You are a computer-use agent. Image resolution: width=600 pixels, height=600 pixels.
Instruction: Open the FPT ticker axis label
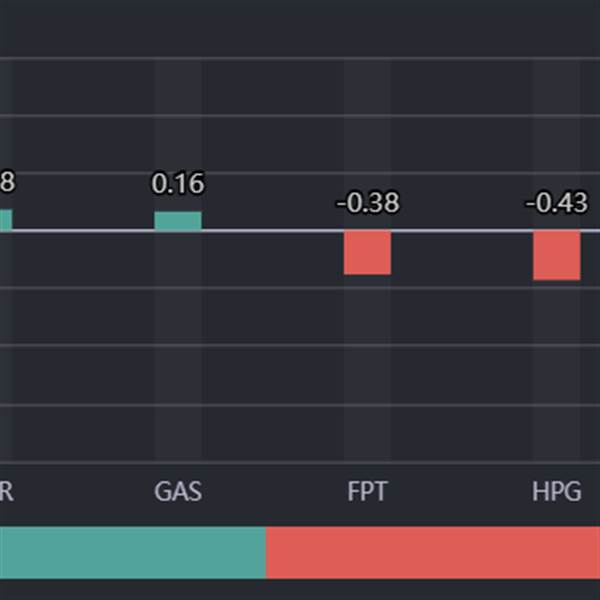coord(367,492)
